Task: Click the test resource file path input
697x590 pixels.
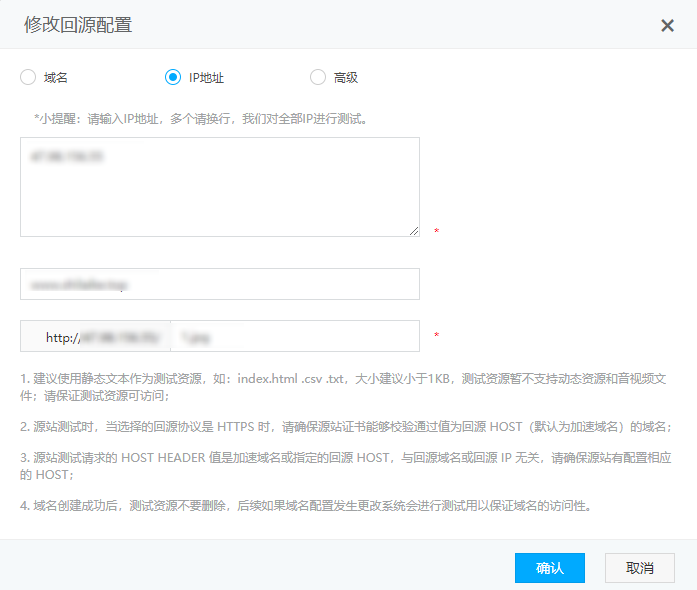Action: (x=295, y=337)
